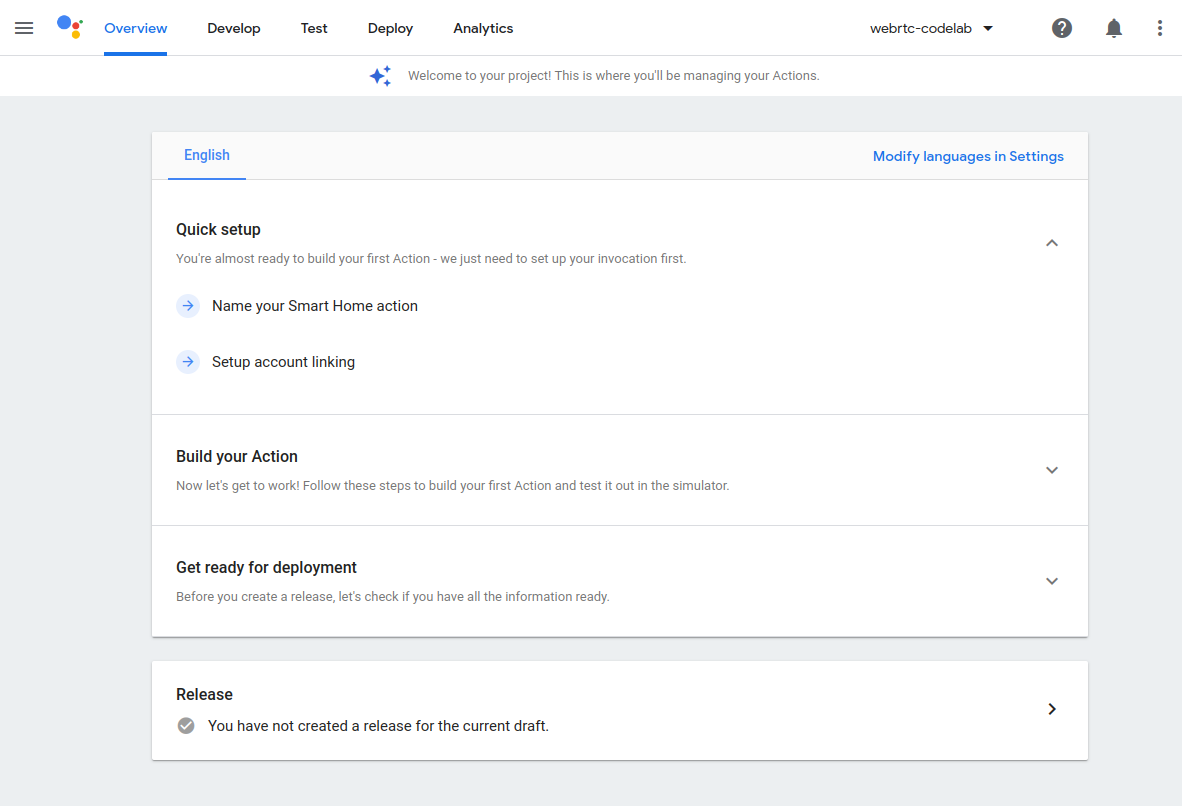The image size is (1182, 806).
Task: Click the arrow icon beside Name your Smart Home action
Action: 188,305
